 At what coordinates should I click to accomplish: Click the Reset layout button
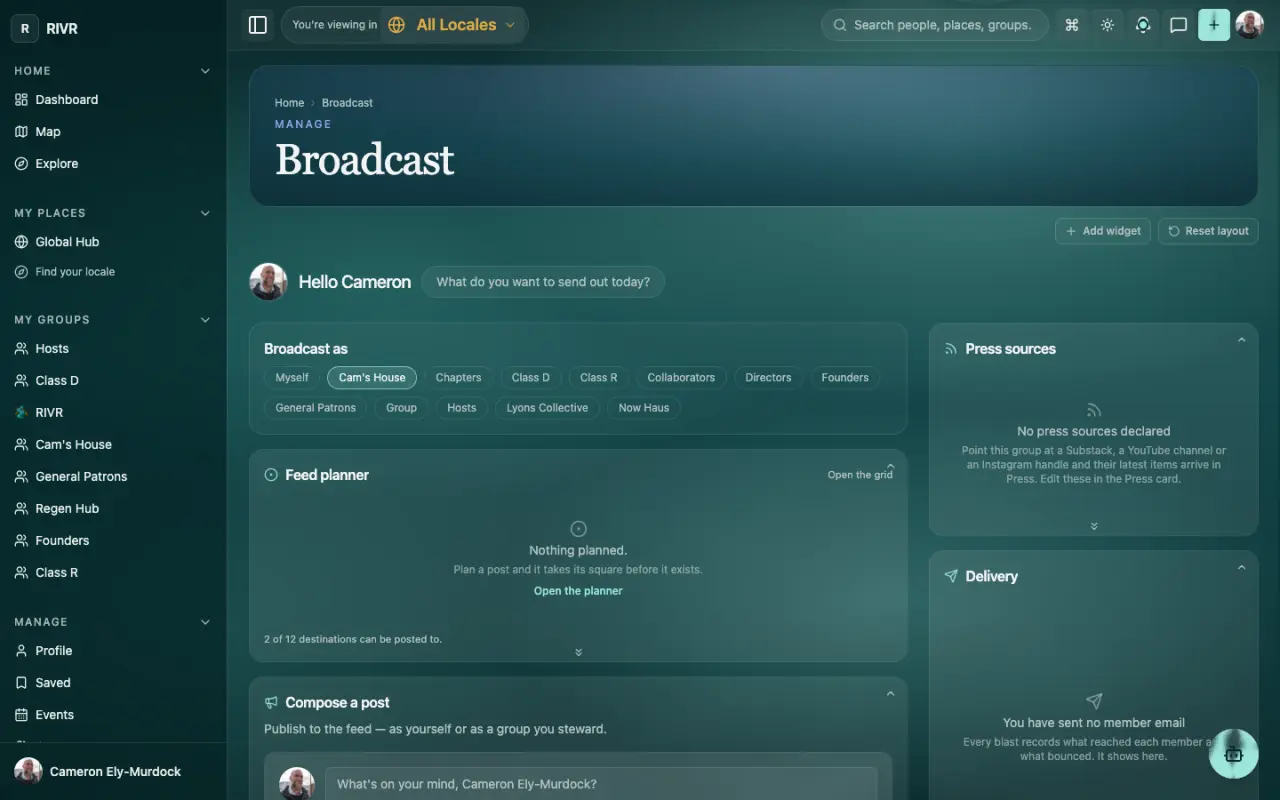(1208, 231)
